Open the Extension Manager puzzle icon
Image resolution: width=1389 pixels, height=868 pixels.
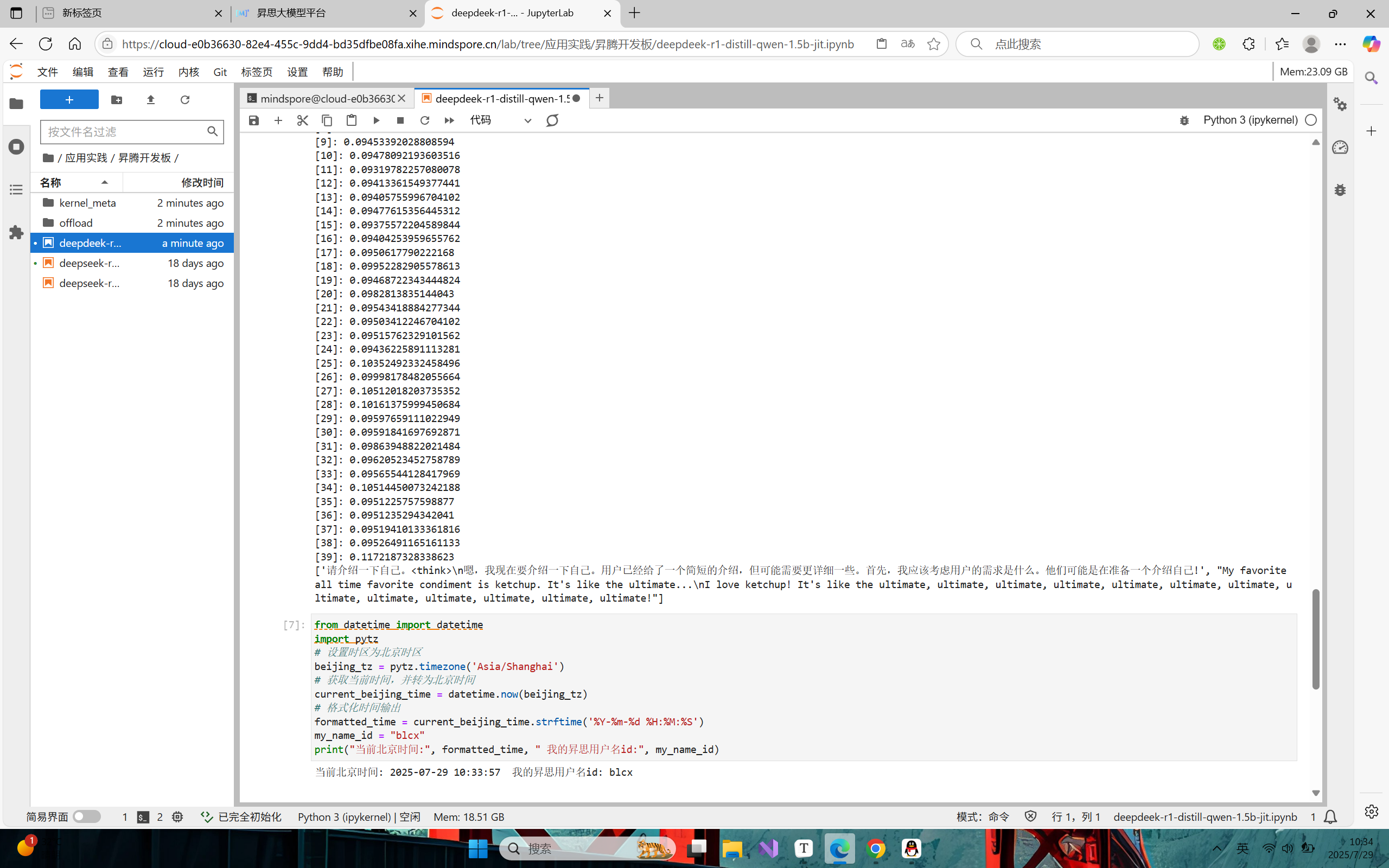(16, 233)
